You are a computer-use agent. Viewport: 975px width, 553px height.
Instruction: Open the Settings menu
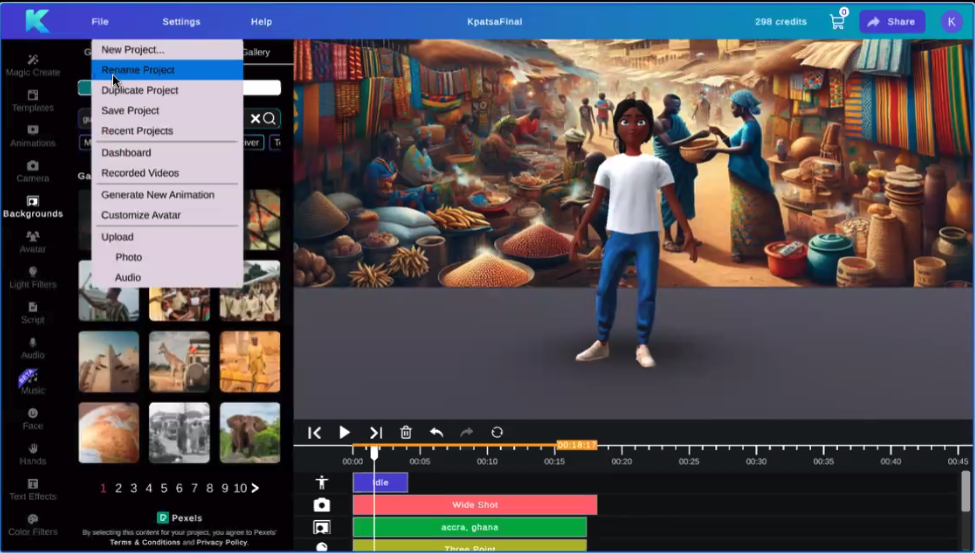point(181,21)
